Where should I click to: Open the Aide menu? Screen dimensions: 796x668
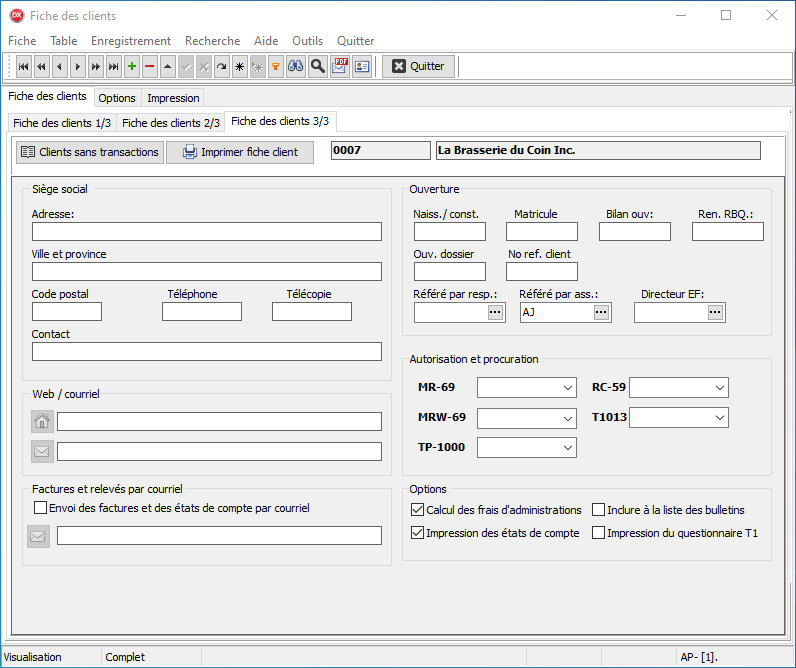(x=266, y=41)
